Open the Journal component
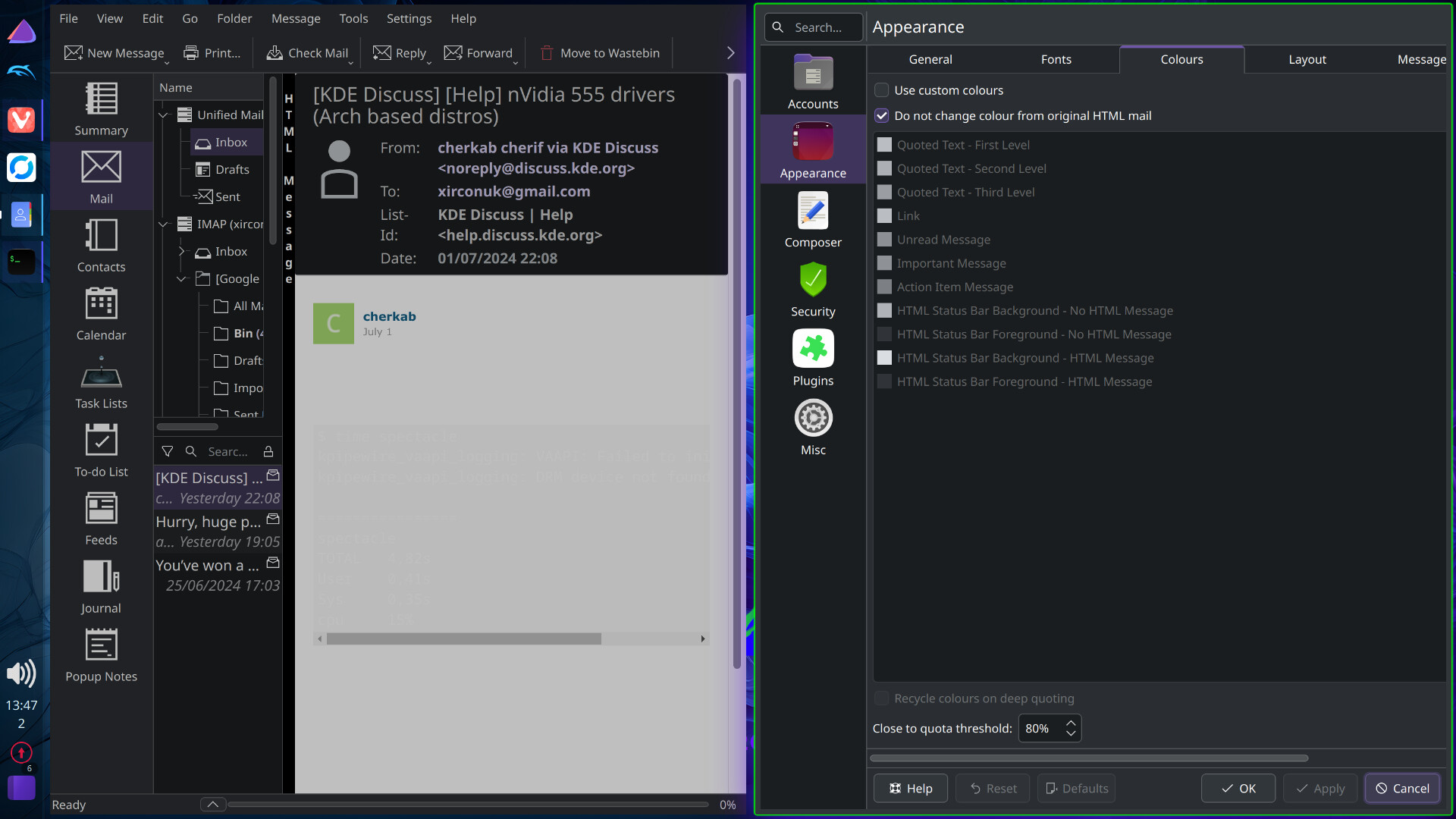1456x819 pixels. 101,587
